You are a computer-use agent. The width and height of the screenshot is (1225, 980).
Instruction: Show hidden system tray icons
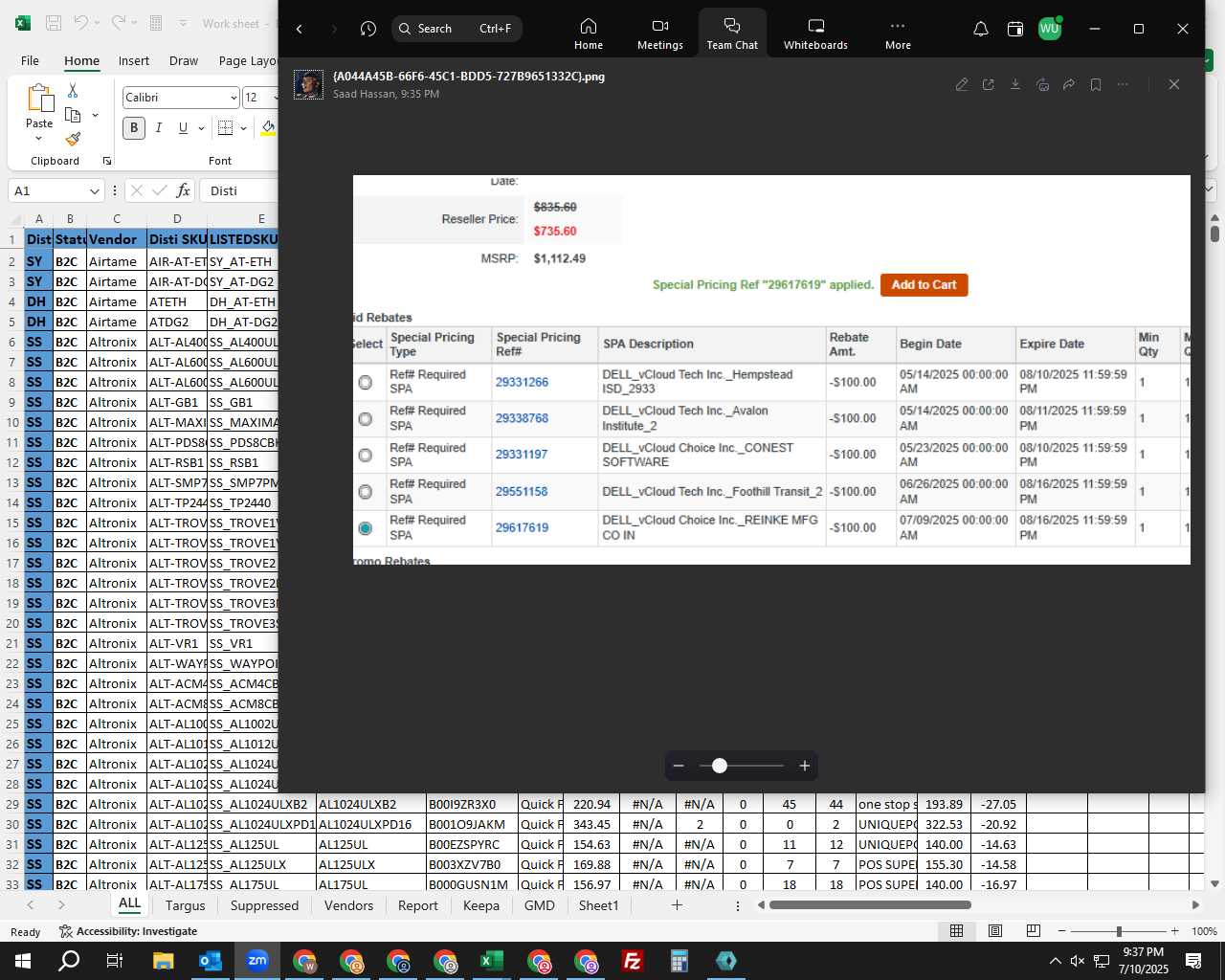click(x=1055, y=961)
